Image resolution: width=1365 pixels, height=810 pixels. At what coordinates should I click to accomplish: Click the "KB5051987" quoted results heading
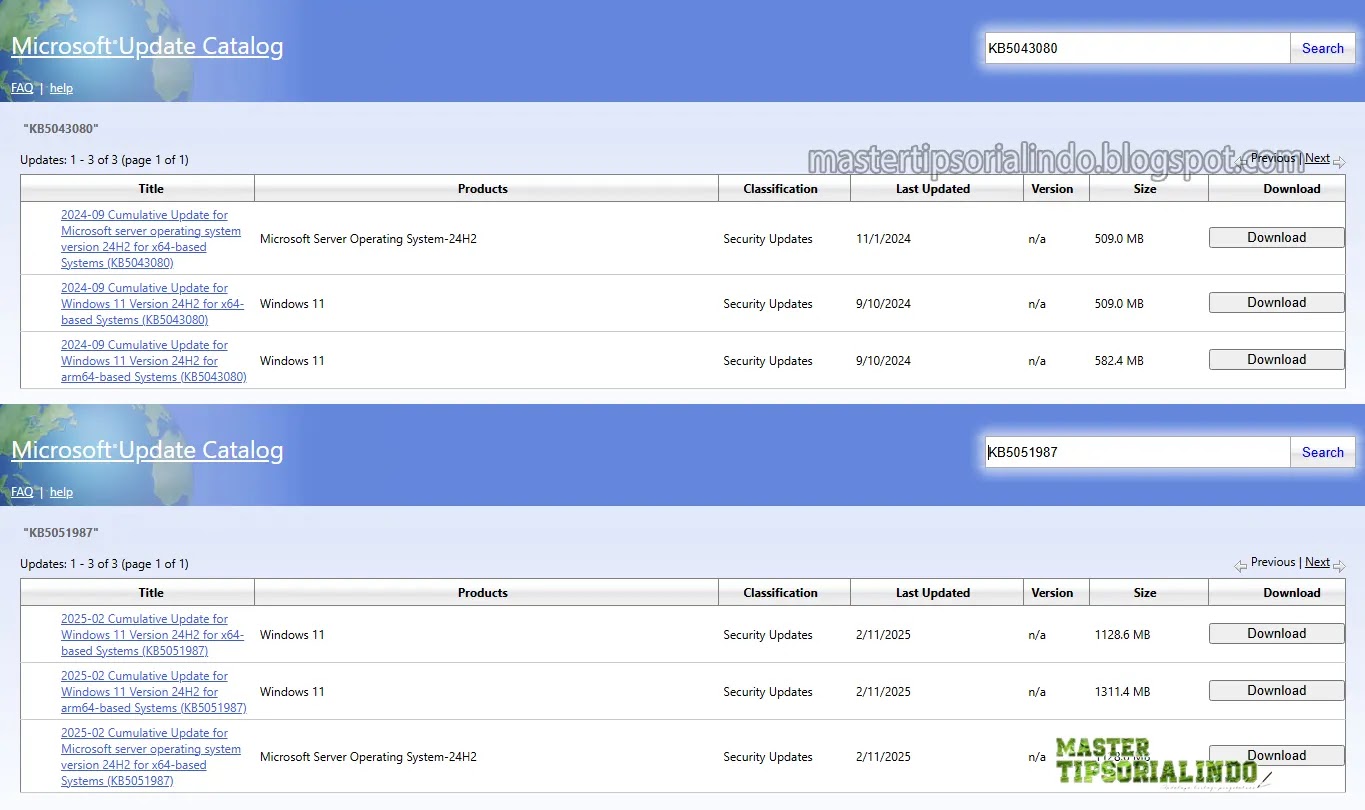point(61,533)
